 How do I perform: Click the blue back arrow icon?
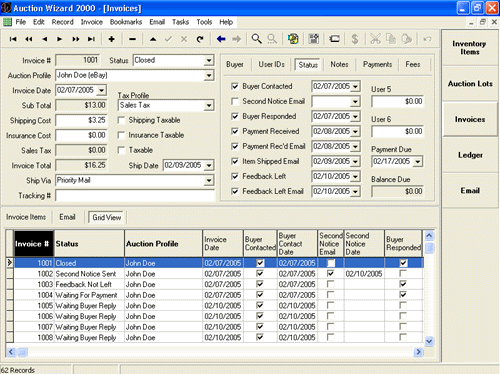[221, 39]
